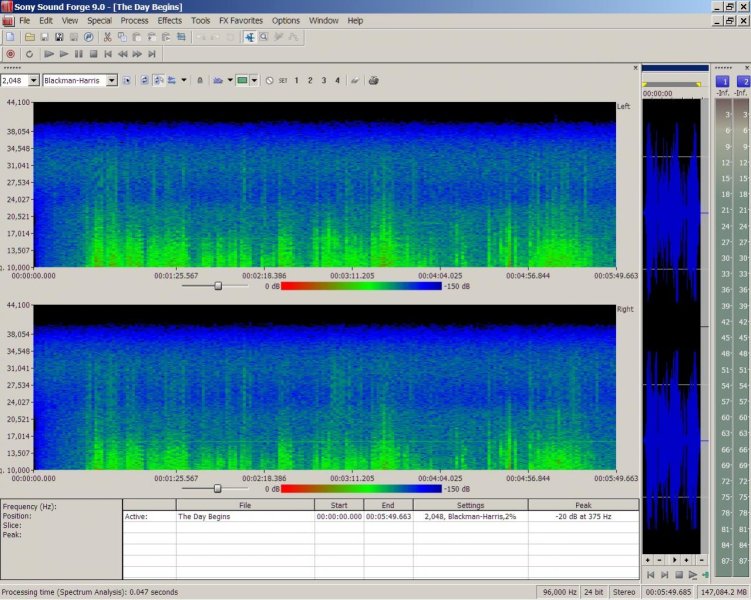
Task: Toggle the lock icon in spectrum toolbar
Action: point(199,80)
